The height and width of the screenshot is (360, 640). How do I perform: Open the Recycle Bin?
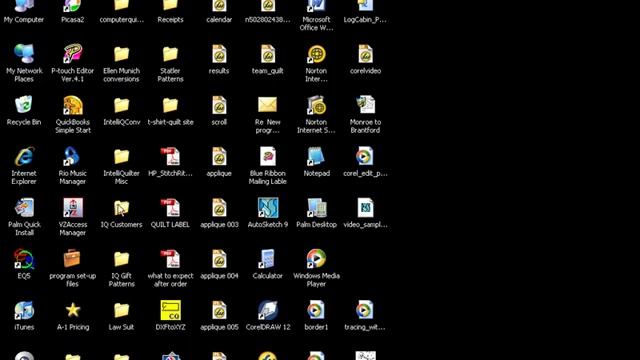coord(24,105)
